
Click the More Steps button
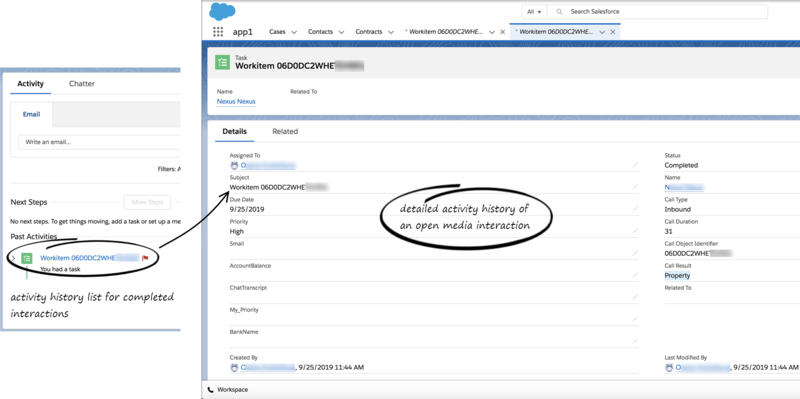tap(147, 202)
